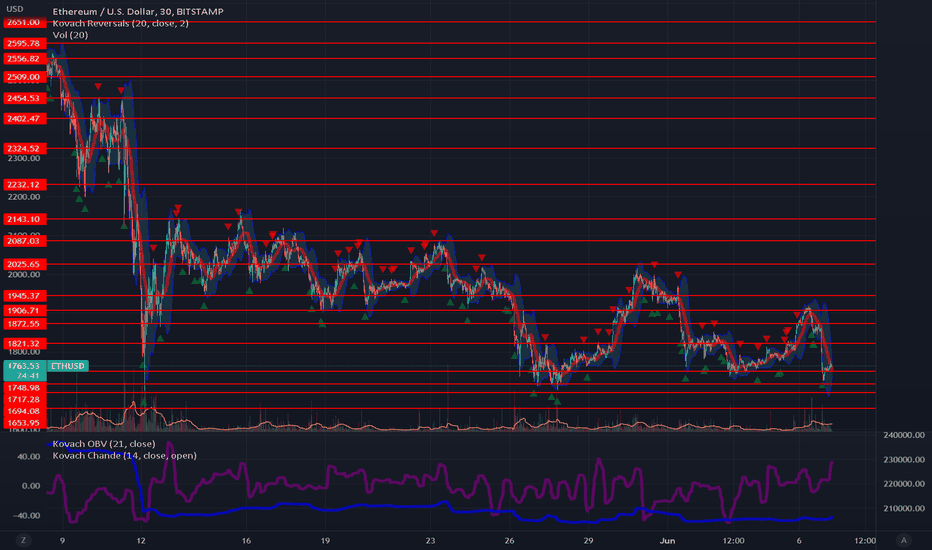Click the 2509.00 price level label
Viewport: 932px width, 550px height.
pyautogui.click(x=24, y=77)
